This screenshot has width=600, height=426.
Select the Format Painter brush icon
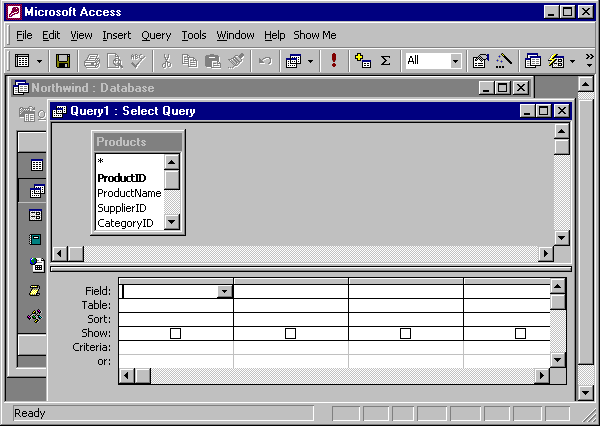point(236,61)
